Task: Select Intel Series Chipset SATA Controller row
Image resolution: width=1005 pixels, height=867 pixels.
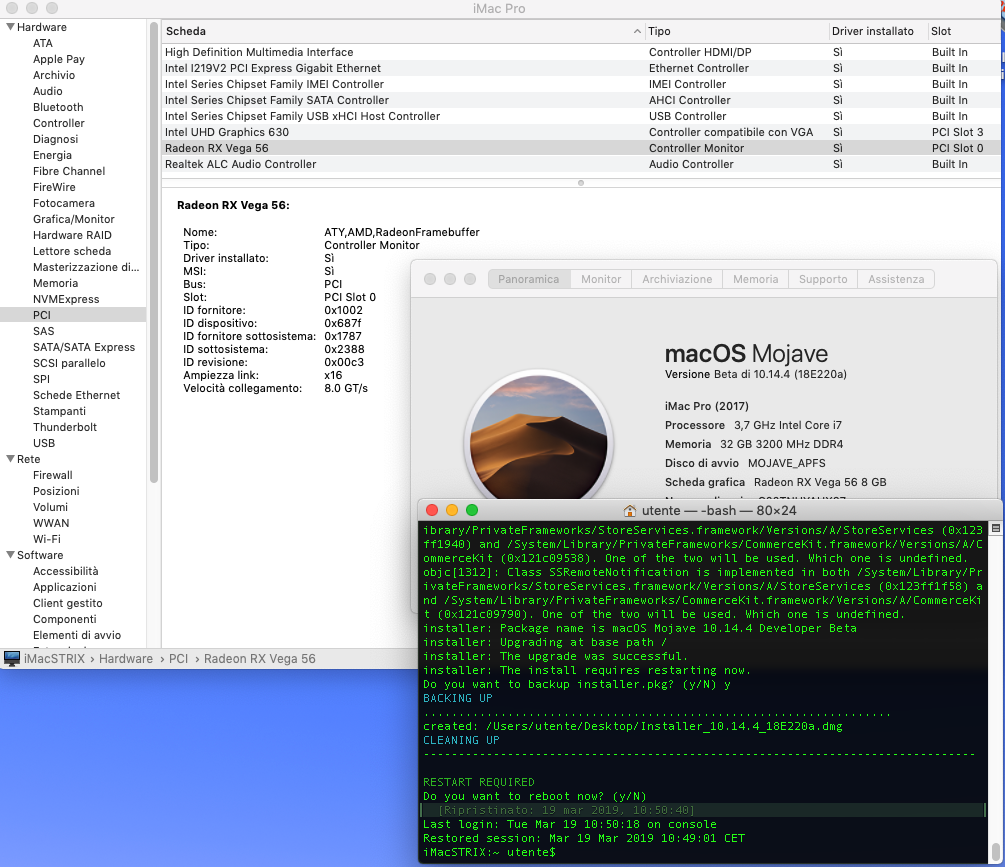Action: coord(581,101)
